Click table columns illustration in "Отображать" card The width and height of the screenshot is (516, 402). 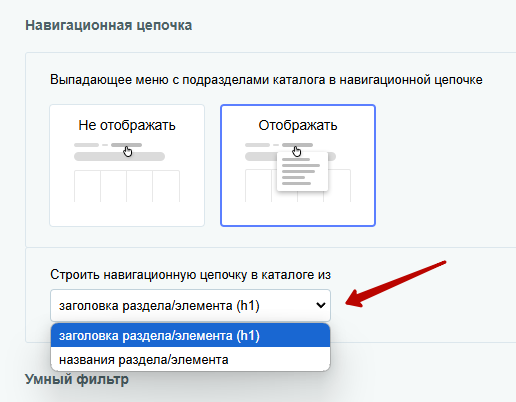pyautogui.click(x=298, y=186)
